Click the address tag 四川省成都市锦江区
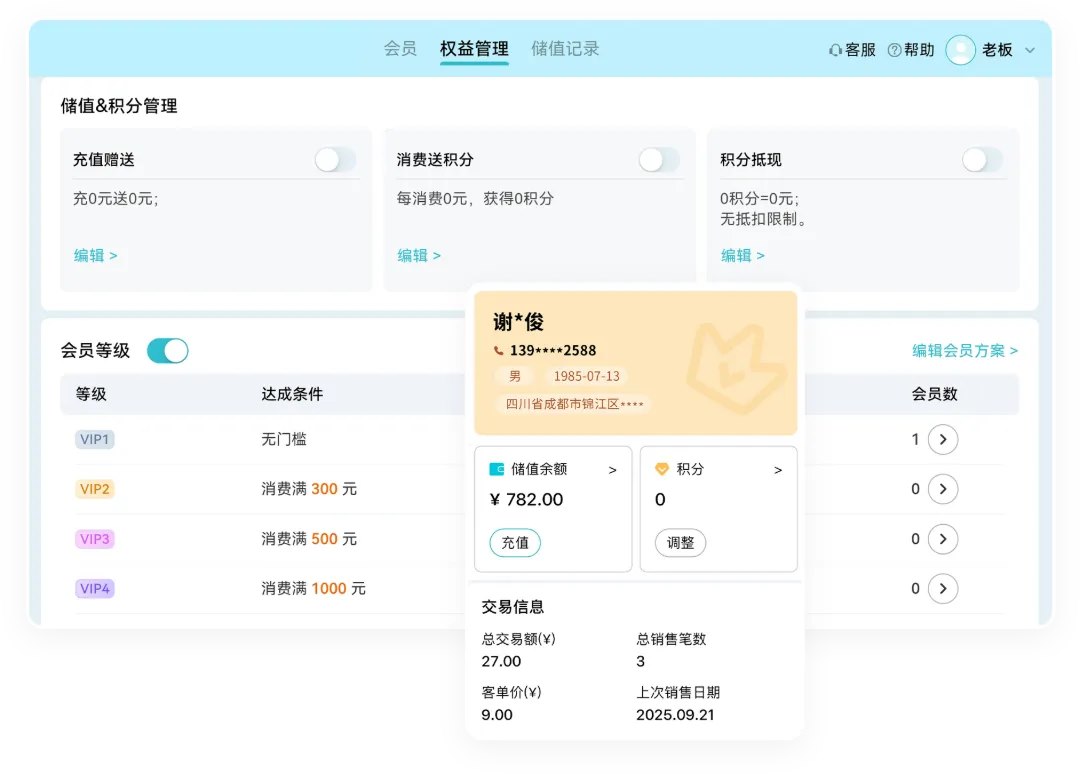Image resolution: width=1080 pixels, height=774 pixels. (x=574, y=404)
